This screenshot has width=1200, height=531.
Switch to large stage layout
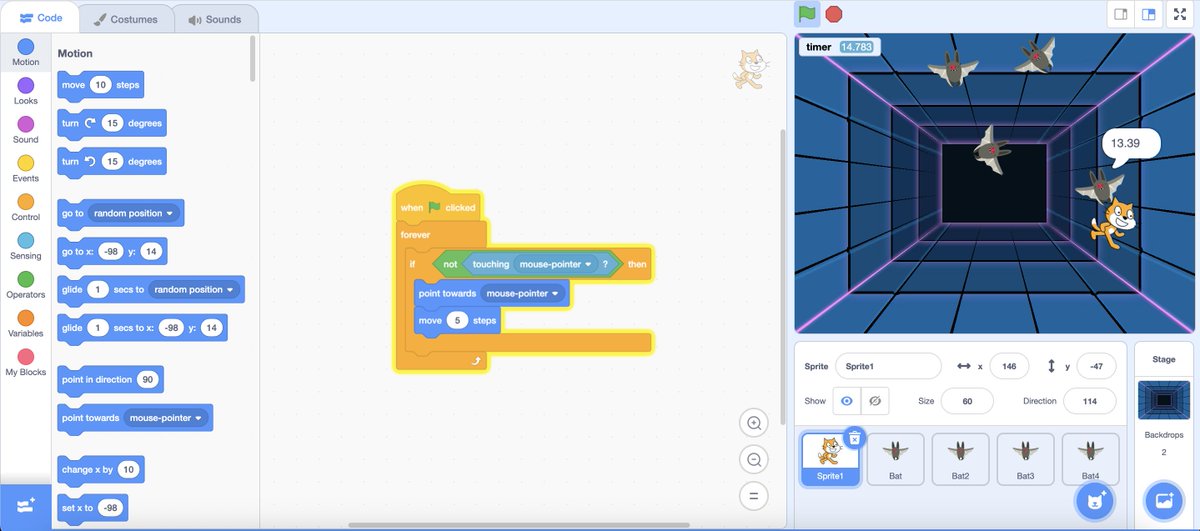point(1149,15)
